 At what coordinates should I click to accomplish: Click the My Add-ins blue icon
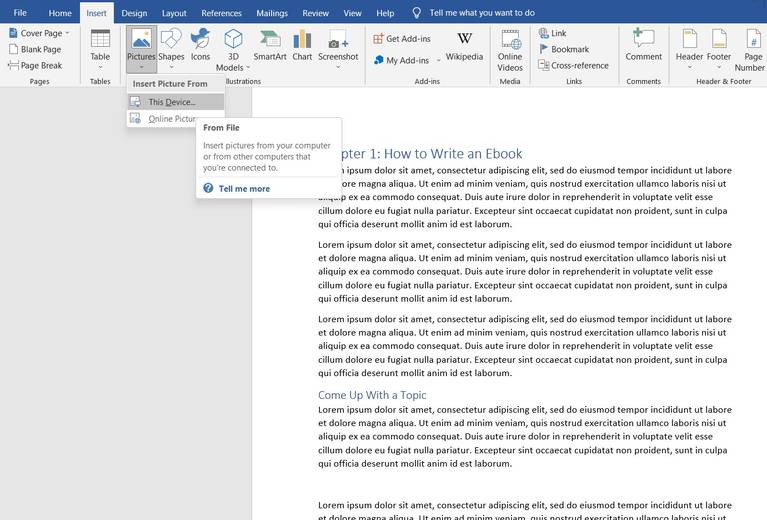pyautogui.click(x=378, y=60)
